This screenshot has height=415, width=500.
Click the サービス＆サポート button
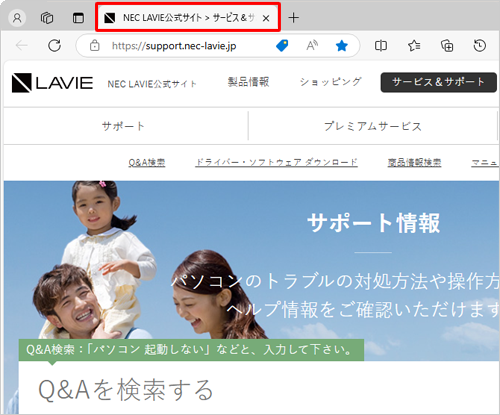[x=439, y=82]
